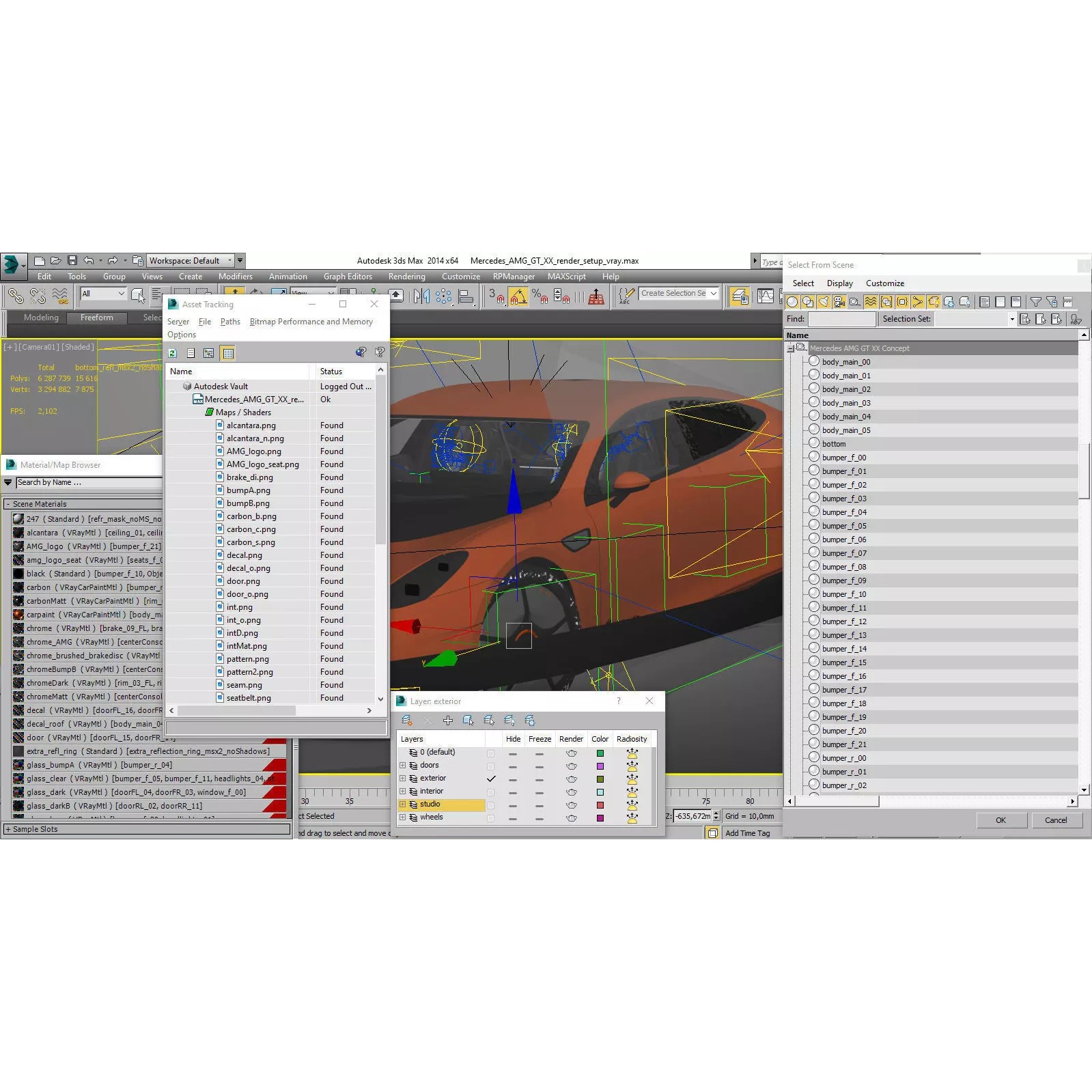
Task: Click the Select and Link chain icon
Action: coord(15,296)
